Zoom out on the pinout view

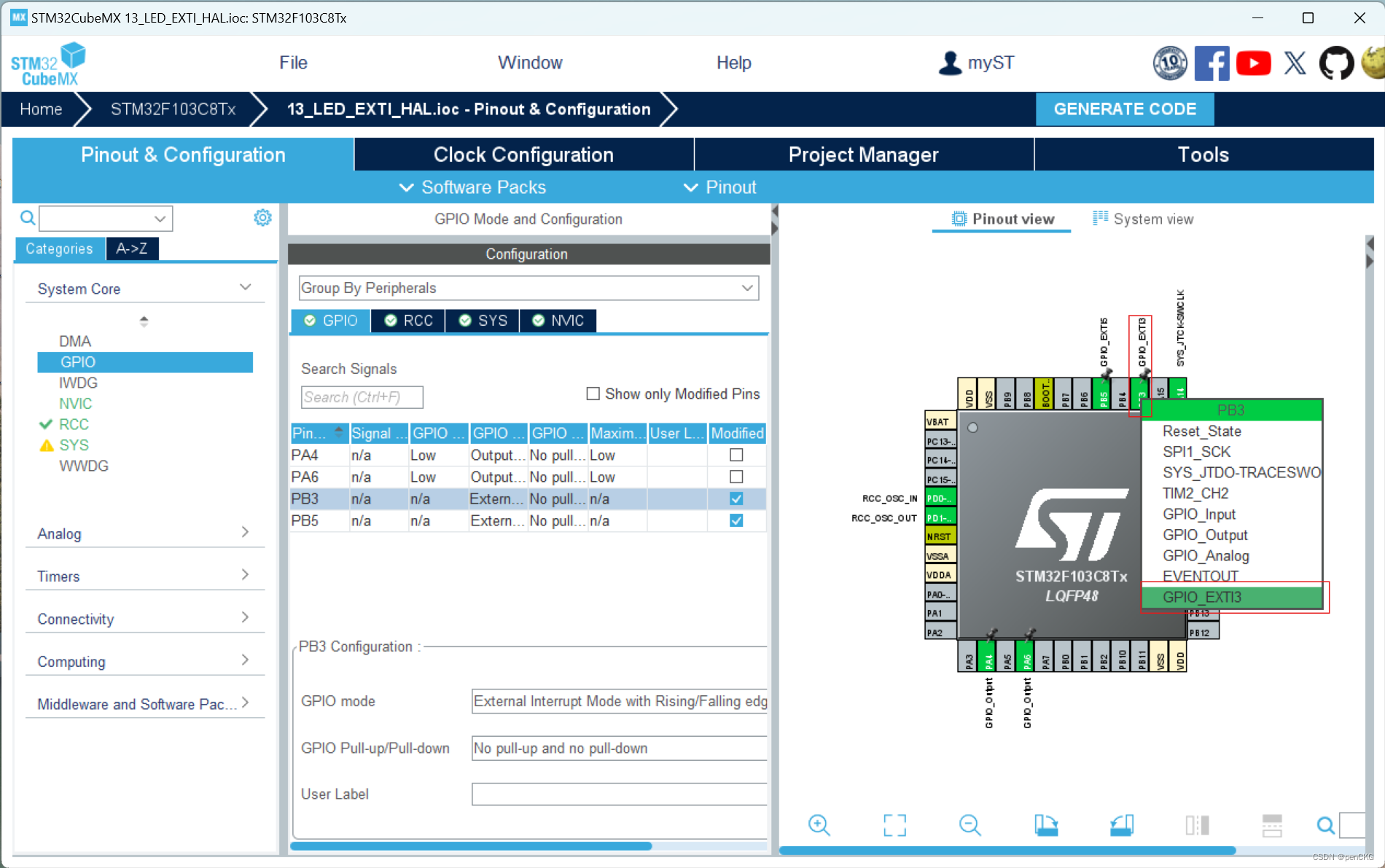[x=970, y=825]
